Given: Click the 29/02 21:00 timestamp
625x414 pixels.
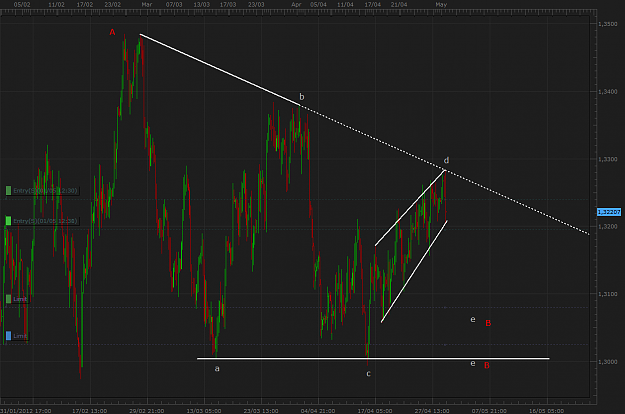Looking at the screenshot, I should pyautogui.click(x=147, y=410).
